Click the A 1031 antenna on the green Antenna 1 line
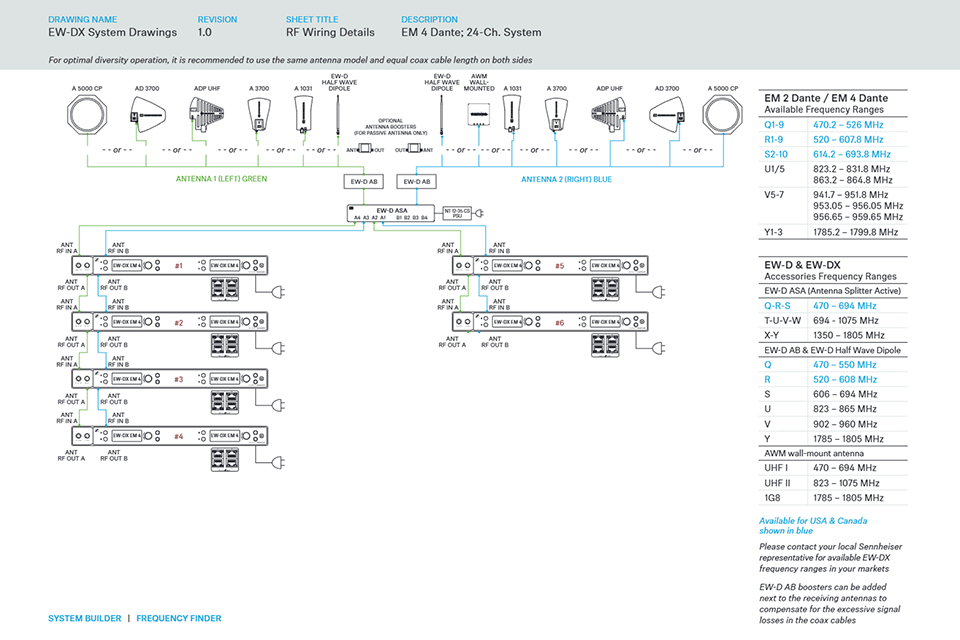The image size is (960, 640). [x=304, y=115]
